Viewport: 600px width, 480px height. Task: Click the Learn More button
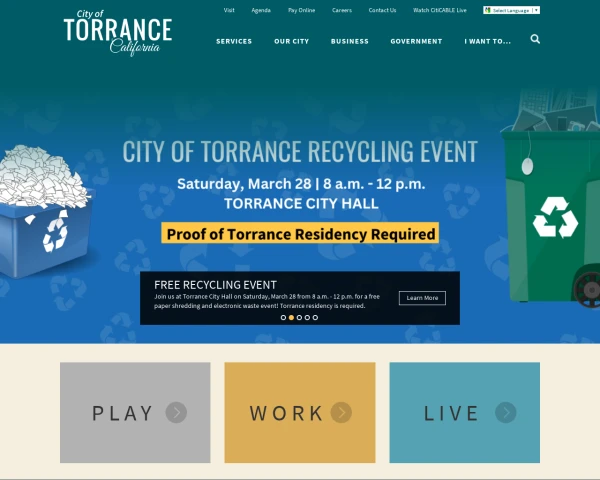422,298
